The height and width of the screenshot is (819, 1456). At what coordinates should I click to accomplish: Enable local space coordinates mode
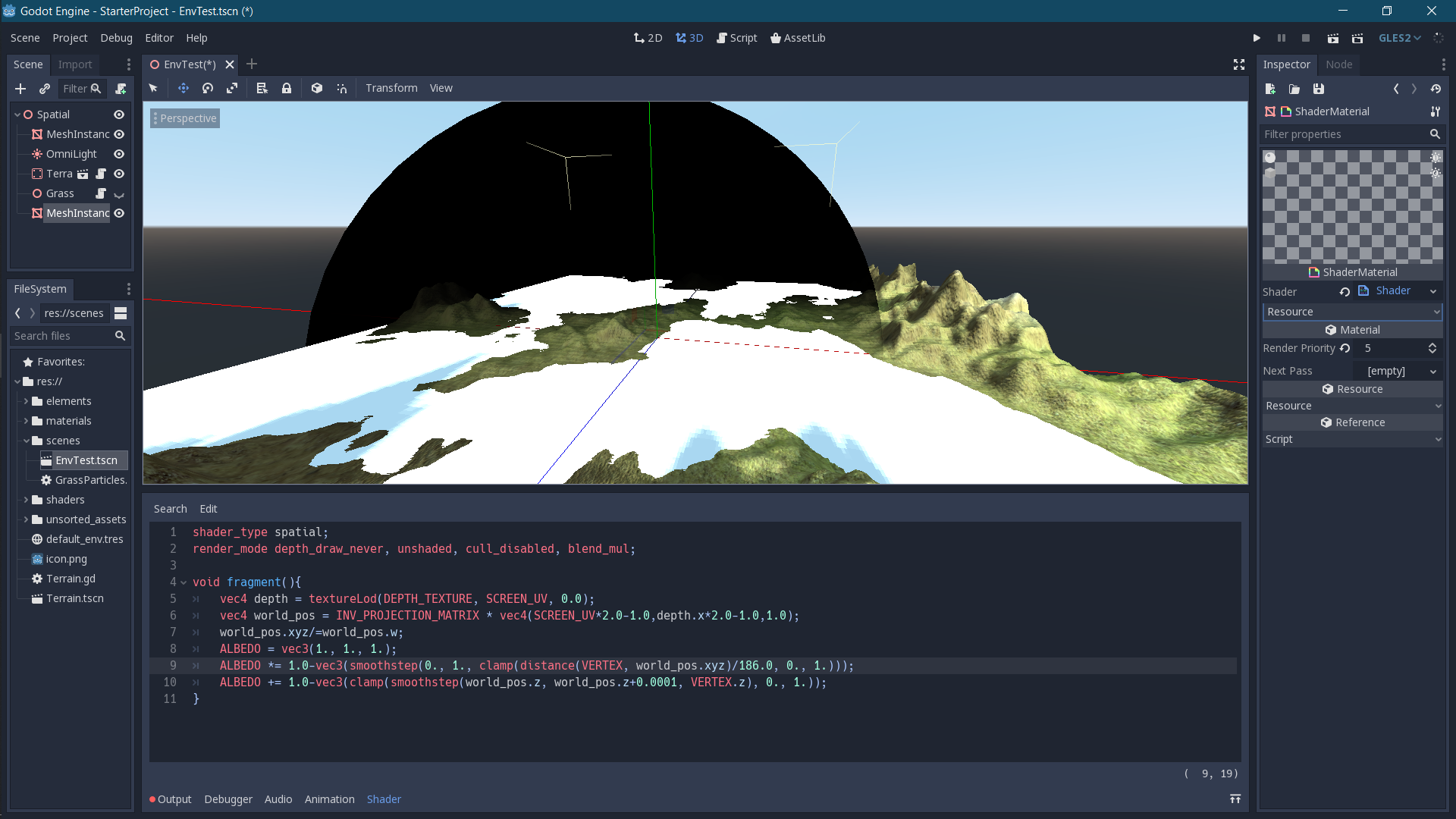[316, 88]
